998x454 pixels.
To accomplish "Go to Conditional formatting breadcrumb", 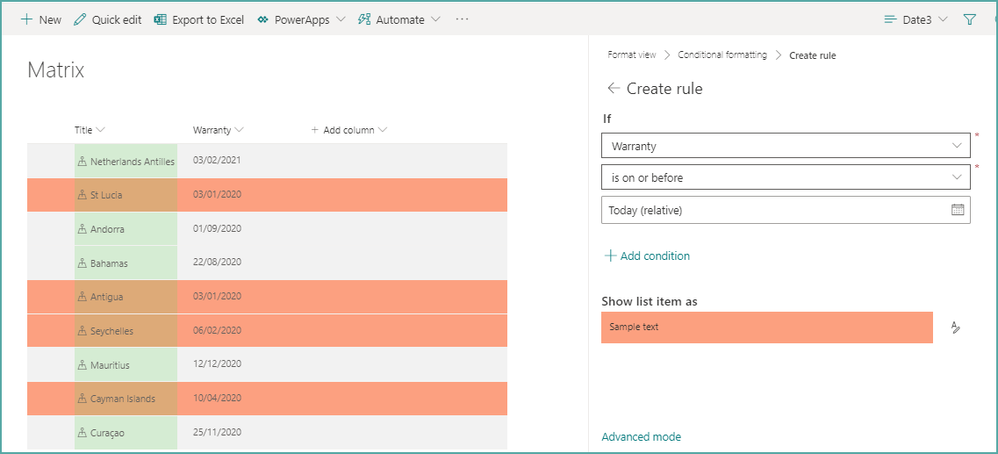I will [x=722, y=55].
